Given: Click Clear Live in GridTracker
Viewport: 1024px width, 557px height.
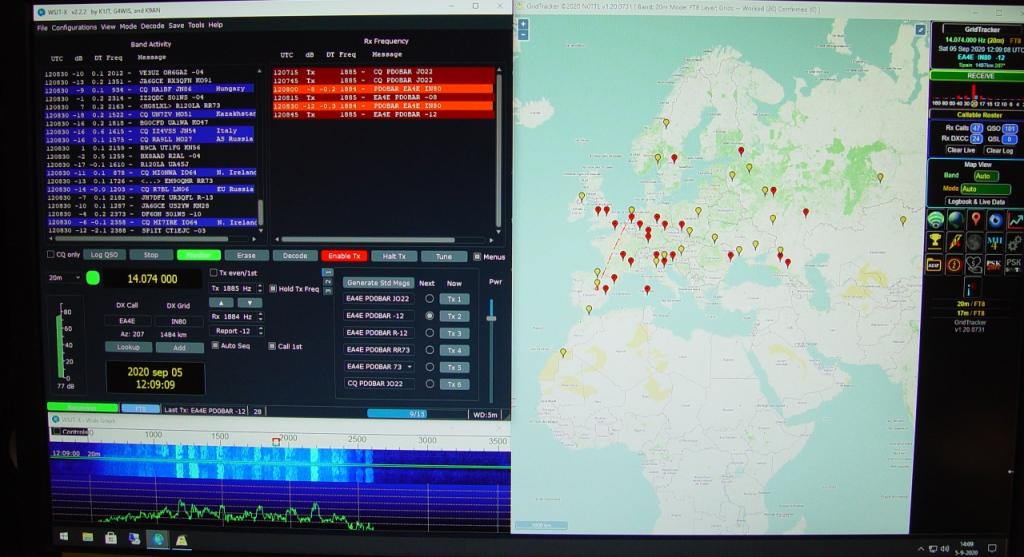Looking at the screenshot, I should point(961,150).
